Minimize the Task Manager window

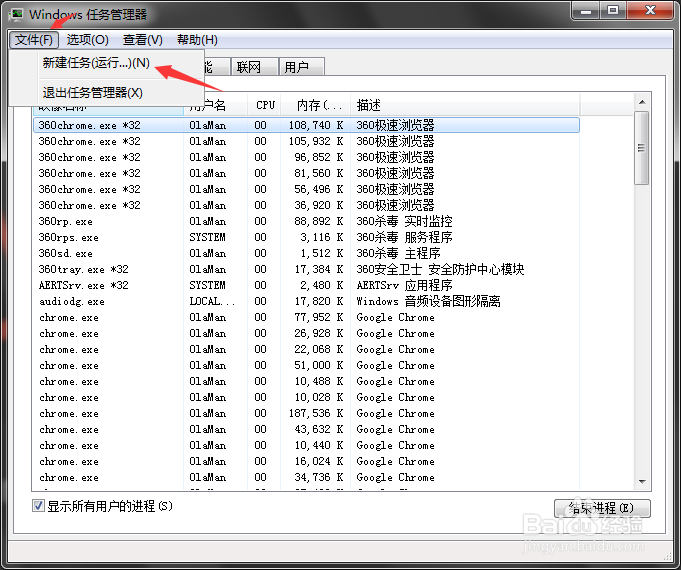click(x=586, y=10)
